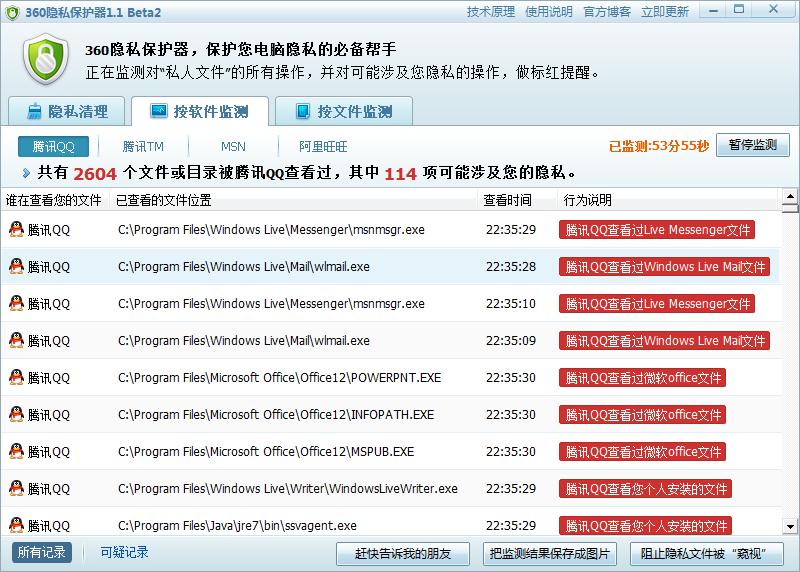This screenshot has width=800, height=572.
Task: Click the 谁在查看您的文件 column header
Action: tap(55, 200)
